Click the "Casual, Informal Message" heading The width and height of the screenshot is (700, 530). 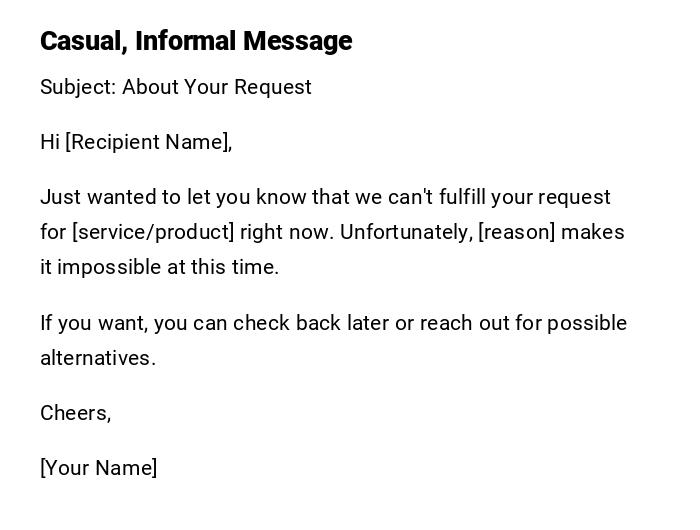coord(196,41)
